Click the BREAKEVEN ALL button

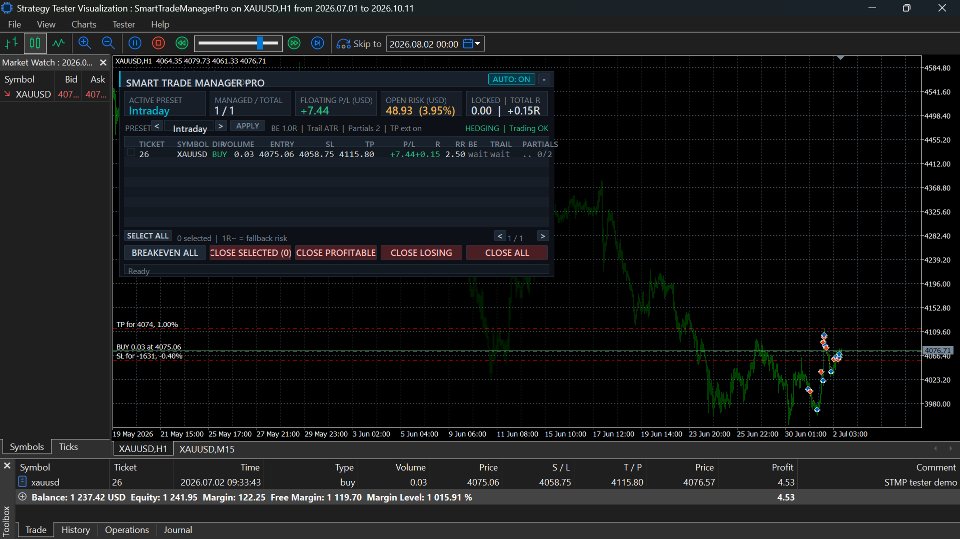[x=165, y=252]
